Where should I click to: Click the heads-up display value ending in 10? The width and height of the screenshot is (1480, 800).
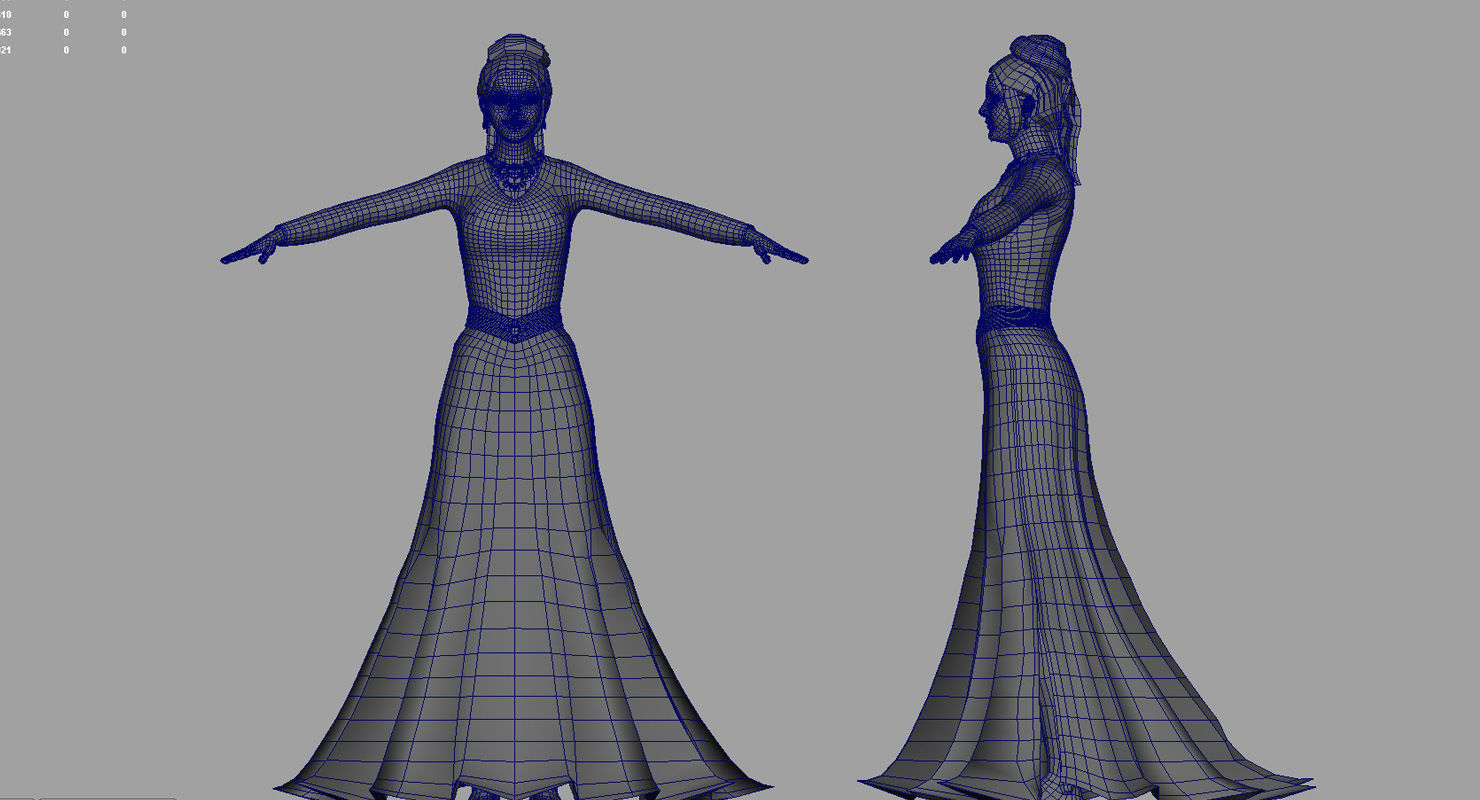(6, 15)
